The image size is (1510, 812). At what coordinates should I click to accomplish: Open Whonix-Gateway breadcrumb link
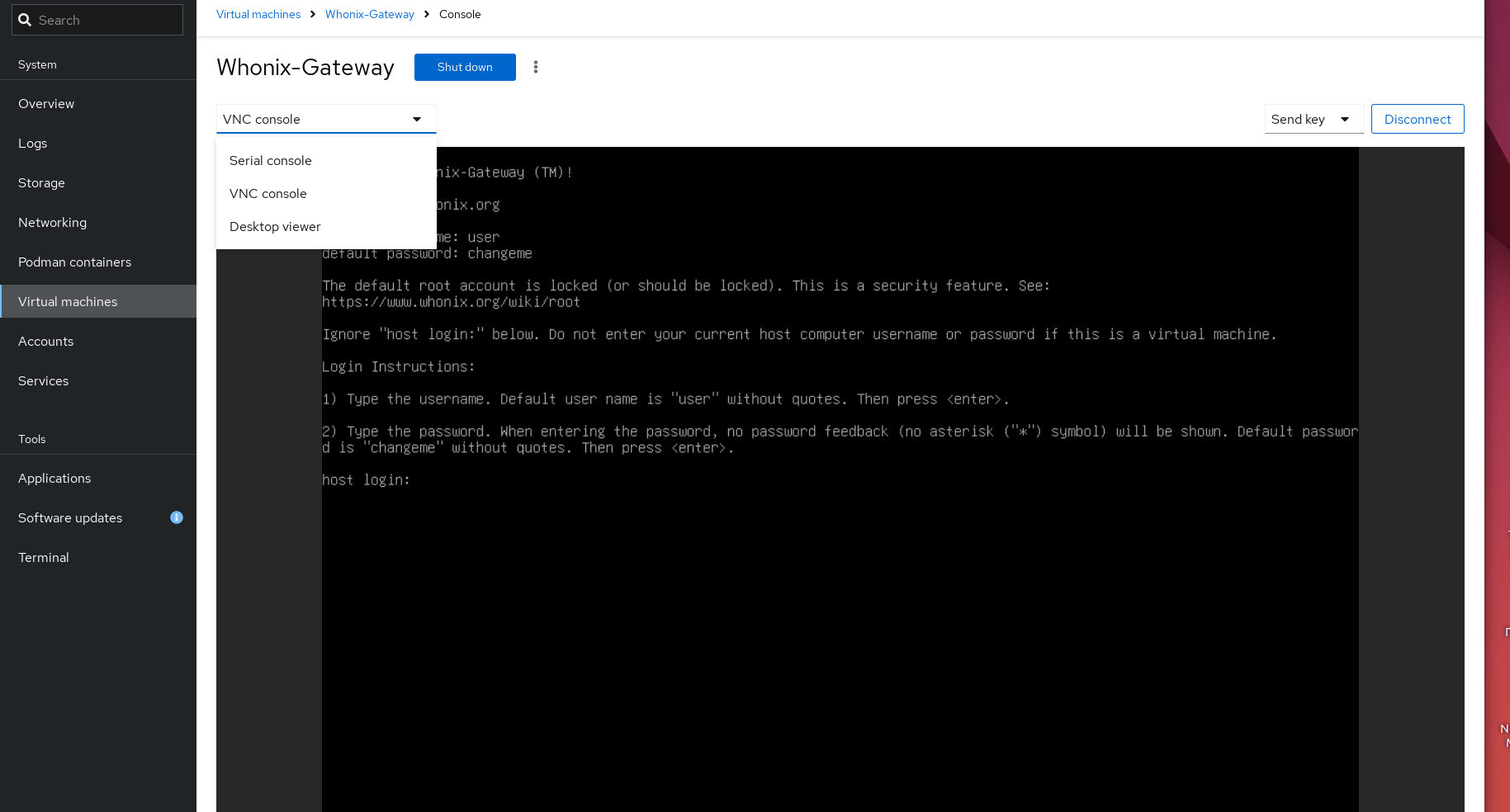tap(369, 14)
